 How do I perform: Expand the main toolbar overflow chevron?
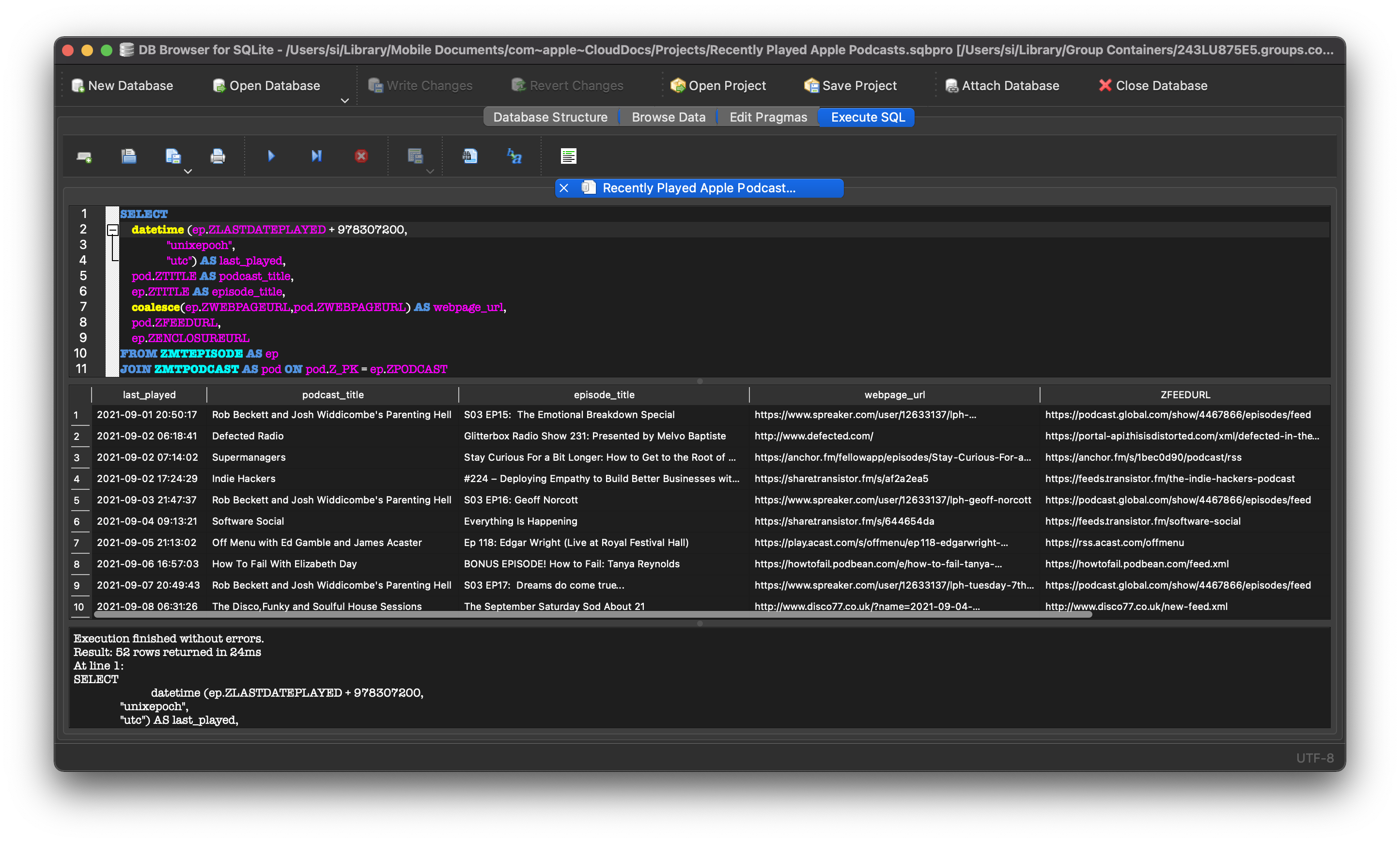[345, 101]
